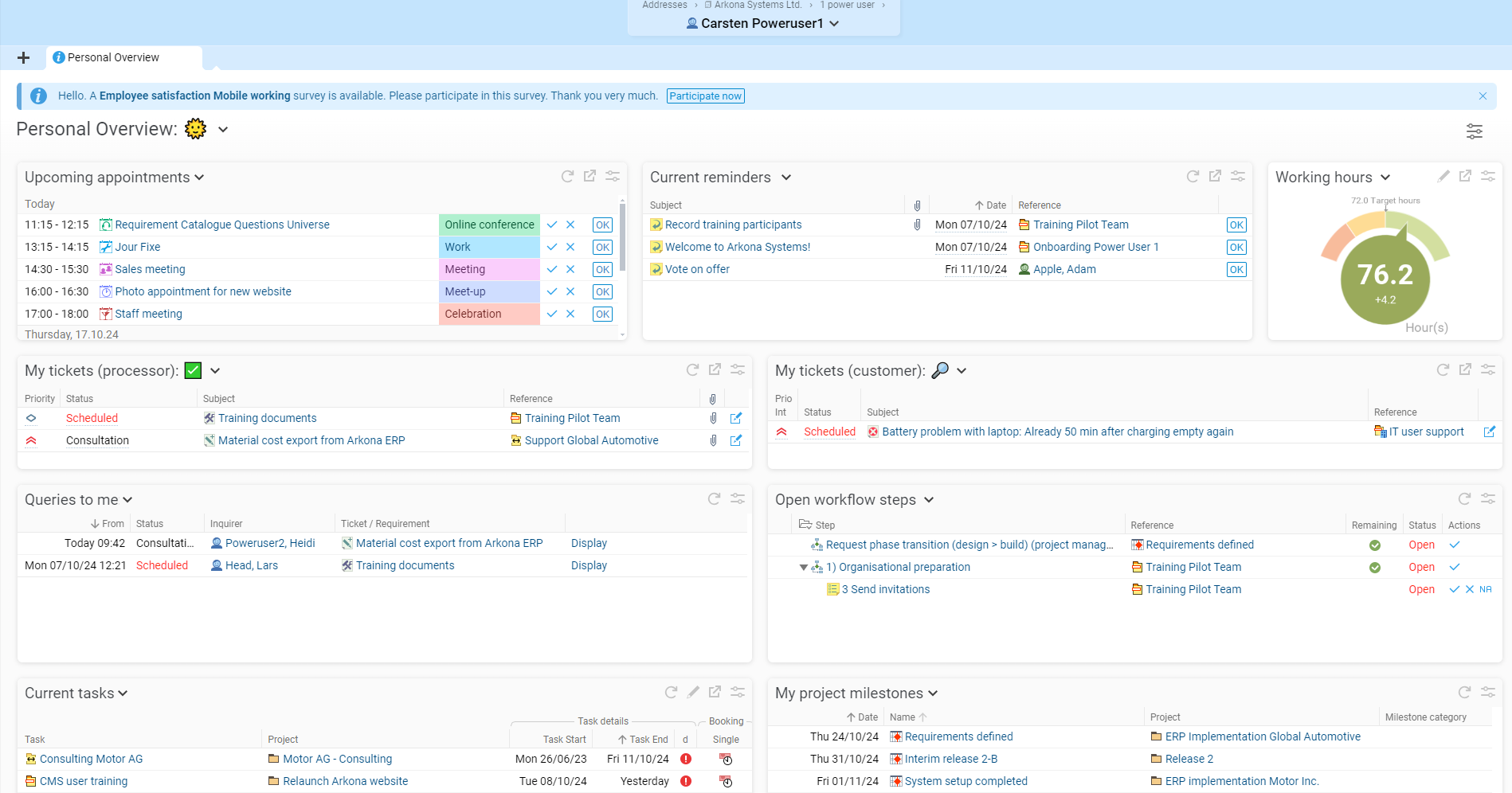Refresh the Upcoming appointments panel
This screenshot has width=1512, height=793.
click(x=567, y=176)
